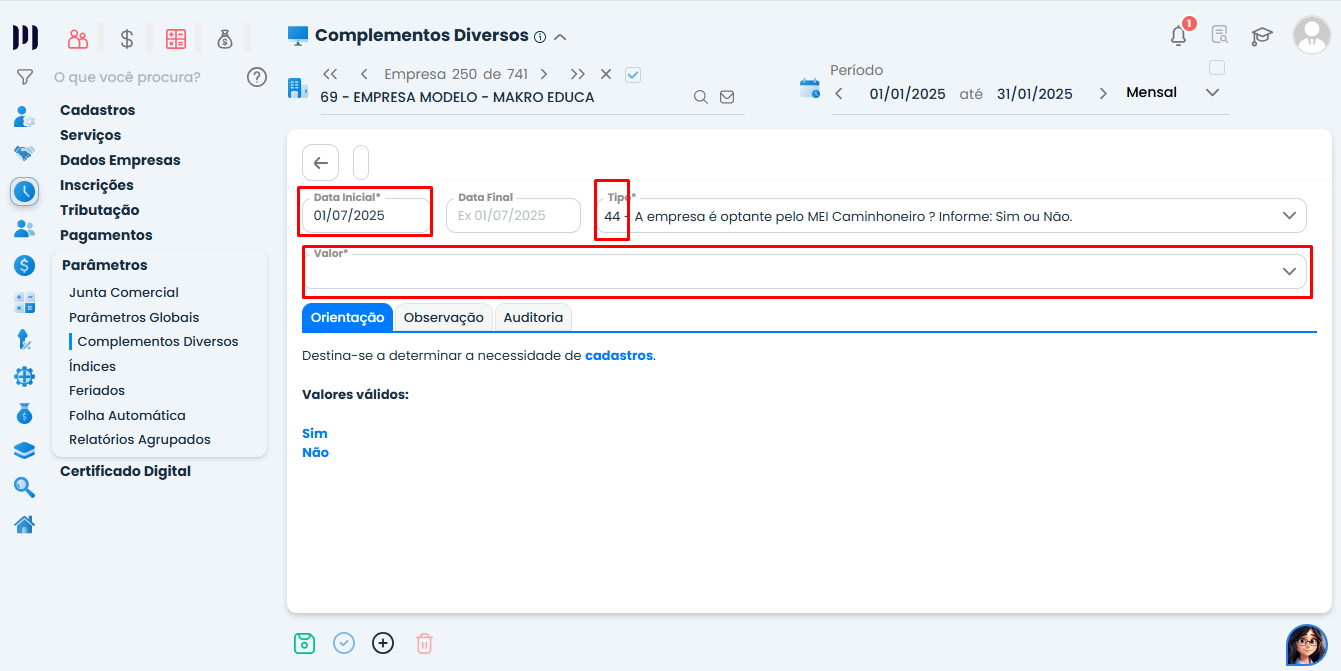Click the green save disk icon

(305, 643)
